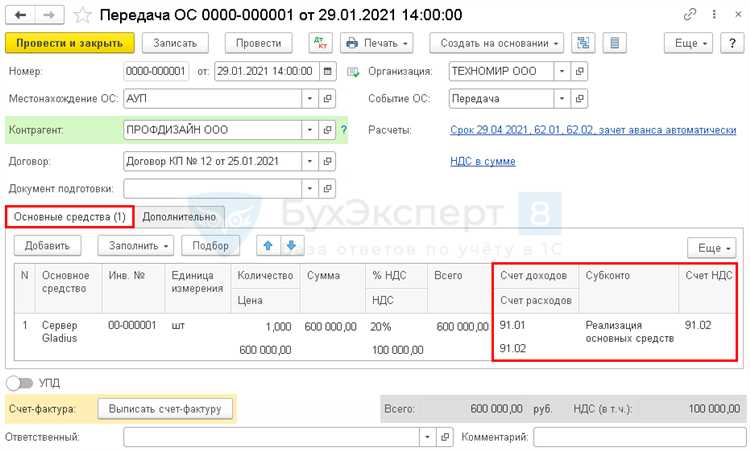
Task: Open calendar for document date
Action: point(328,71)
